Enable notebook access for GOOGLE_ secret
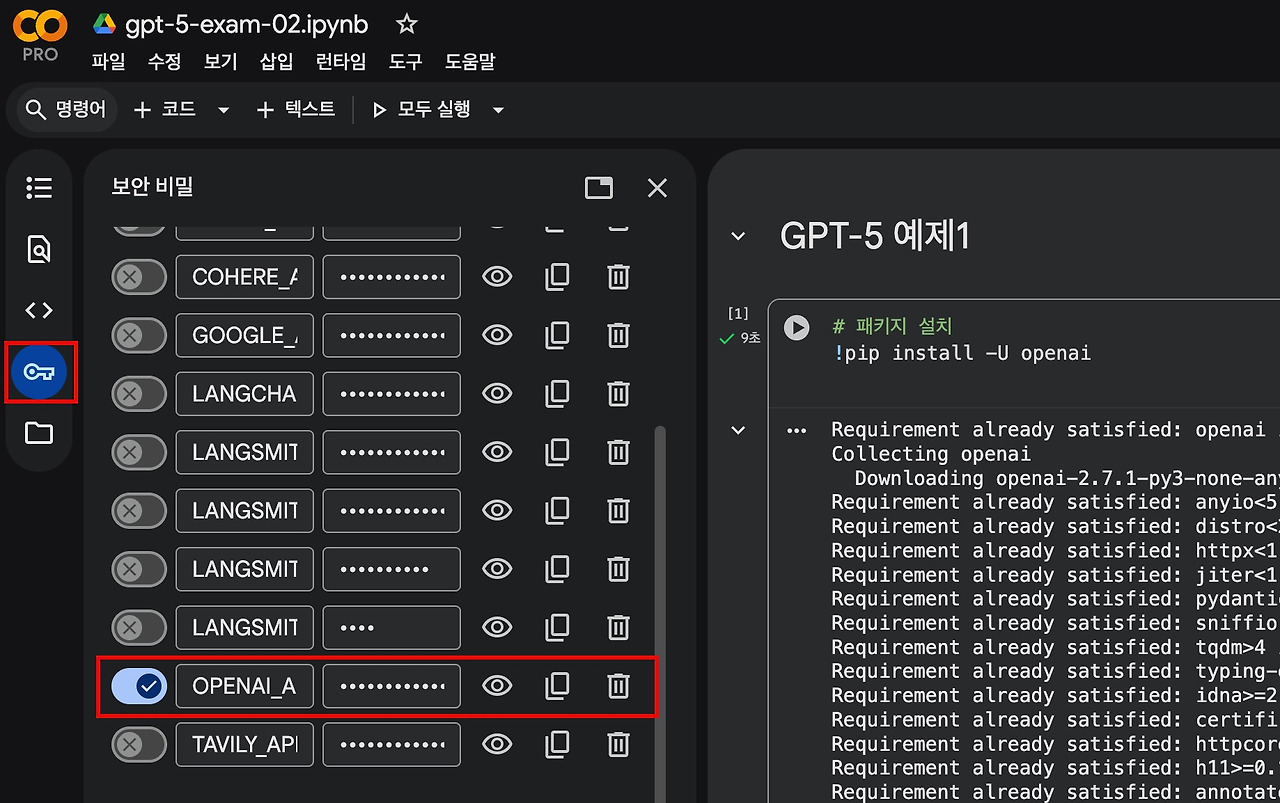The width and height of the screenshot is (1280, 803). 139,335
